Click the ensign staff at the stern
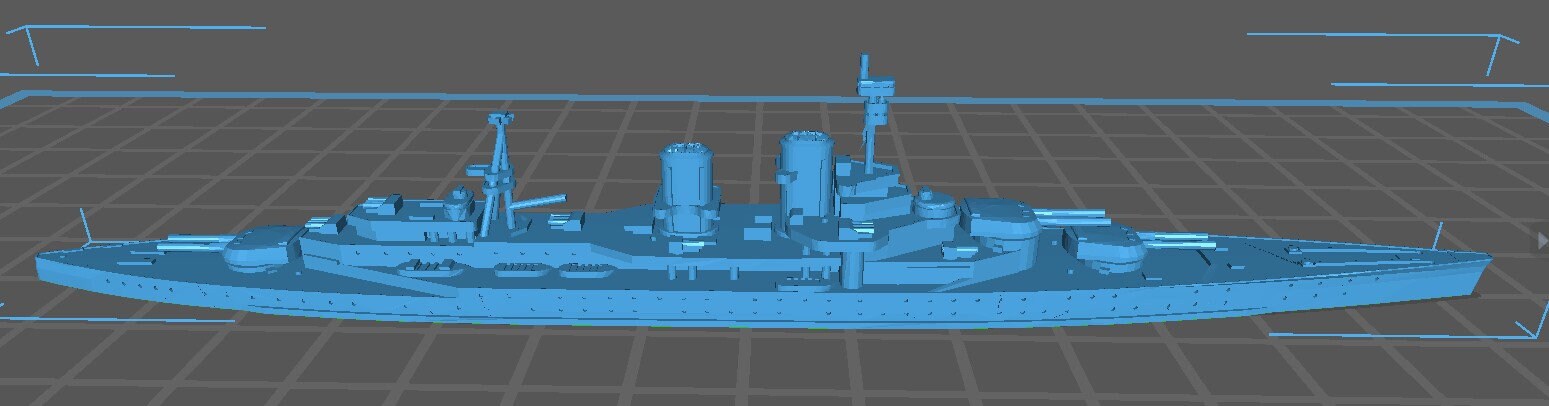 click(x=87, y=225)
